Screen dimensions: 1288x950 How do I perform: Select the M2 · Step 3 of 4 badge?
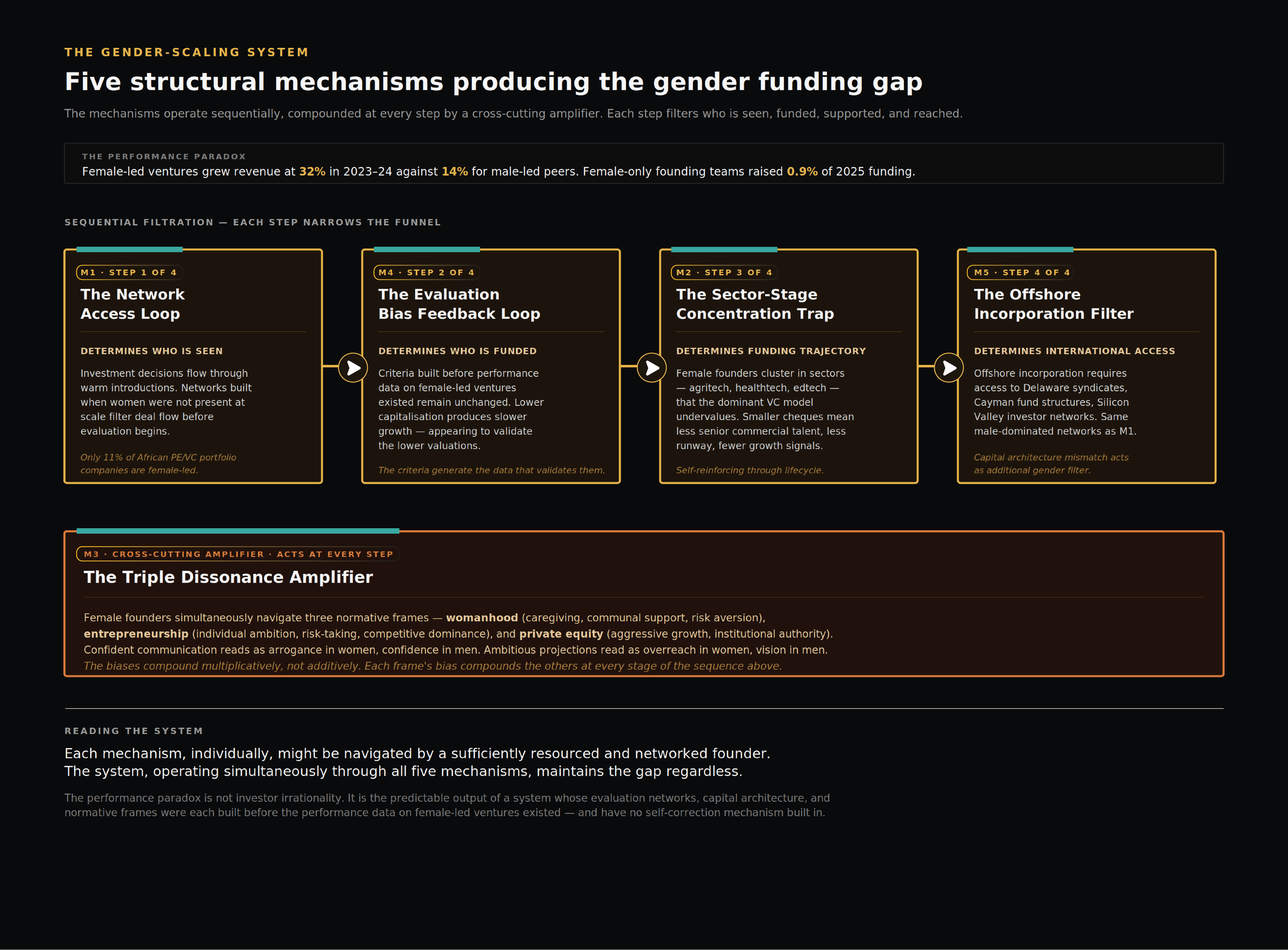(724, 273)
